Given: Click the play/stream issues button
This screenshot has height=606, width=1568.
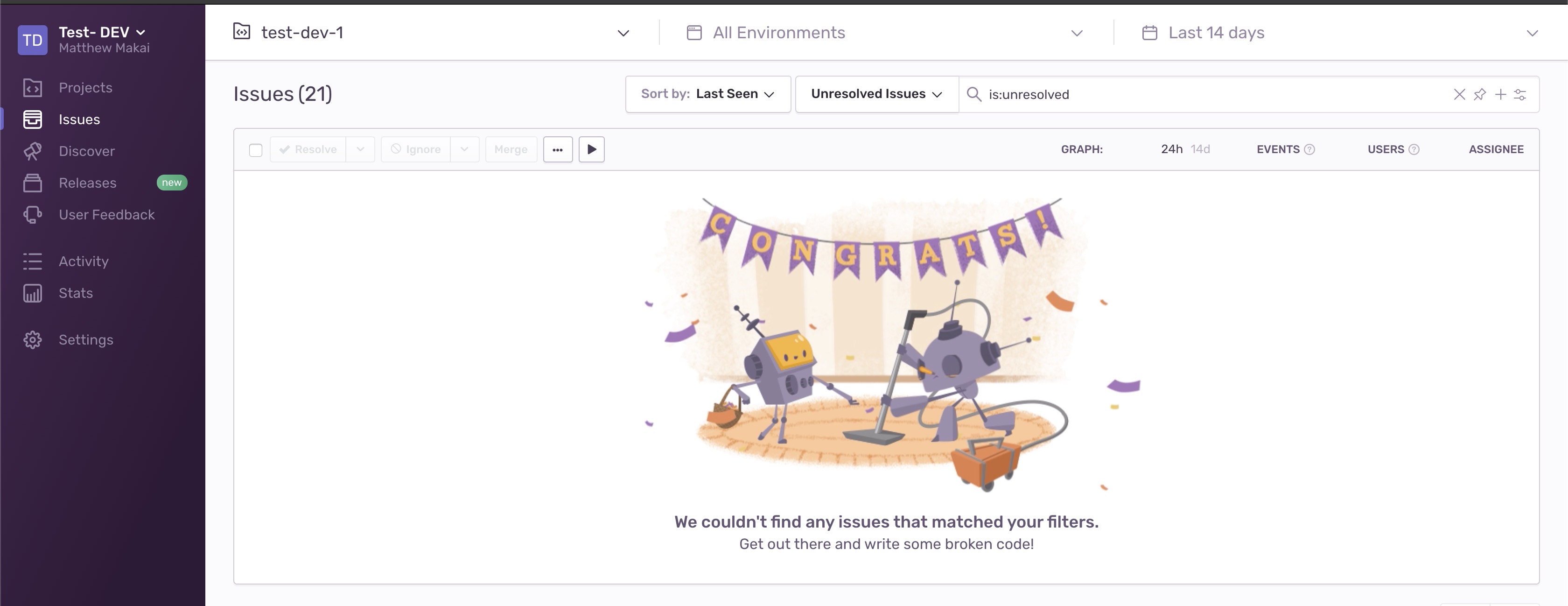Looking at the screenshot, I should pyautogui.click(x=591, y=149).
